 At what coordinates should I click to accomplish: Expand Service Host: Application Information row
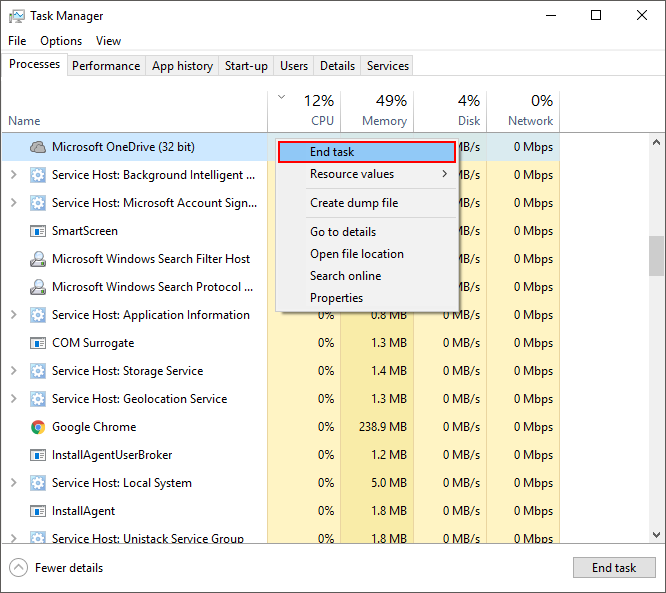[x=14, y=315]
